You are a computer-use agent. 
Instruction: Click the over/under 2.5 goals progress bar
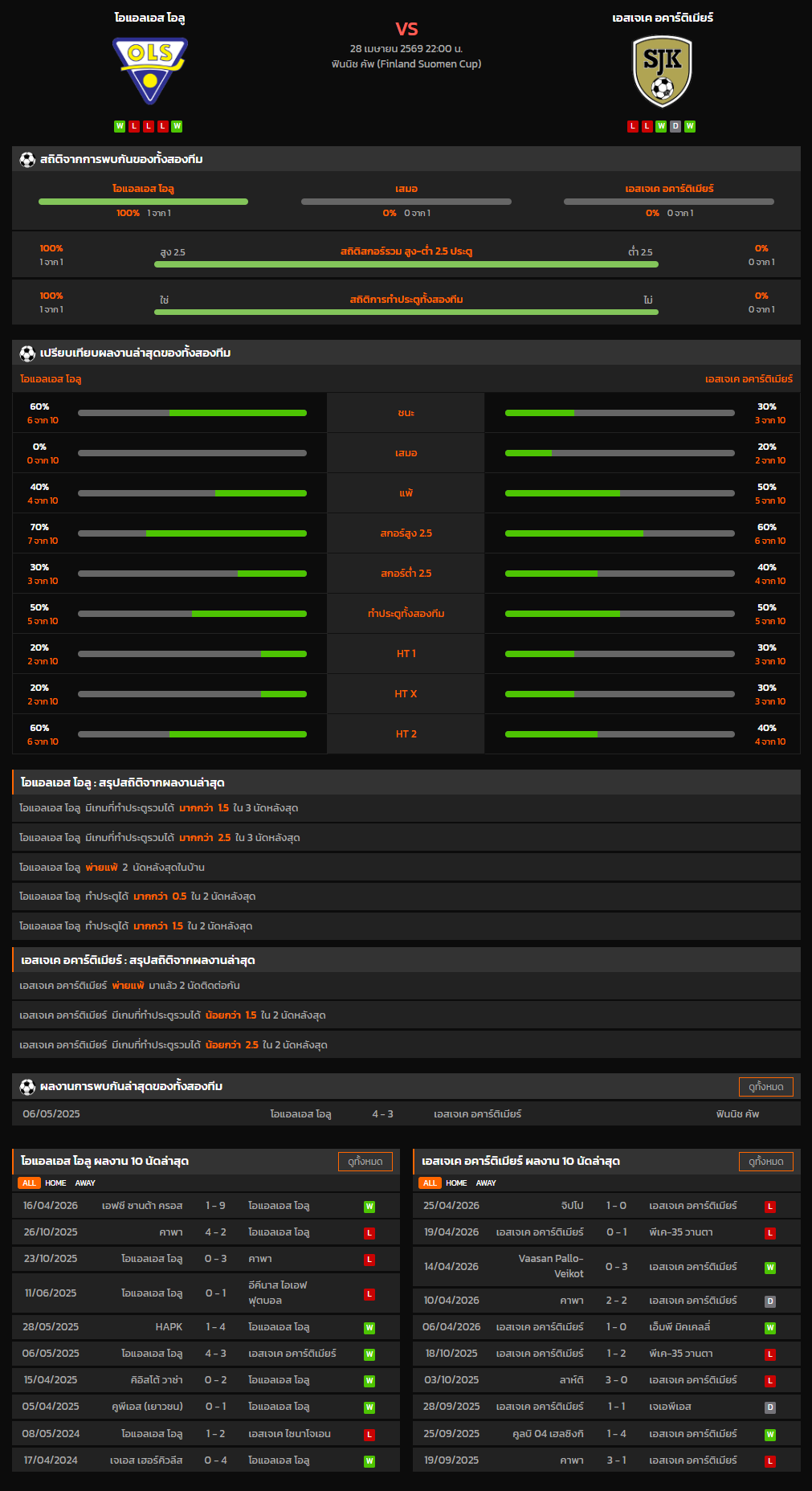tap(406, 263)
